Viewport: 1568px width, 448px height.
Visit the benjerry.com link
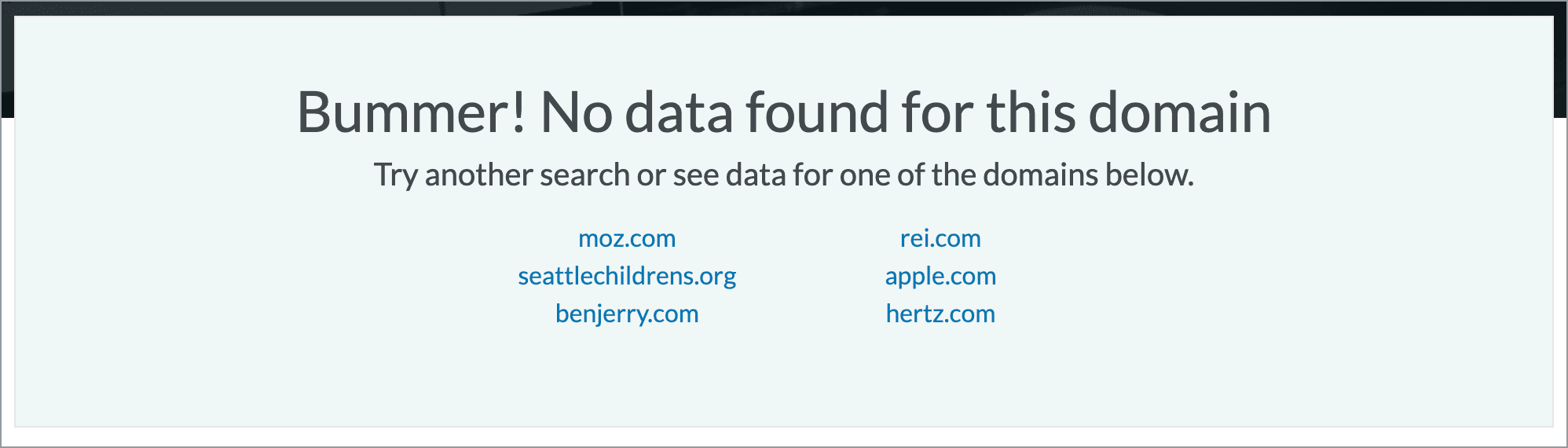pyautogui.click(x=627, y=314)
